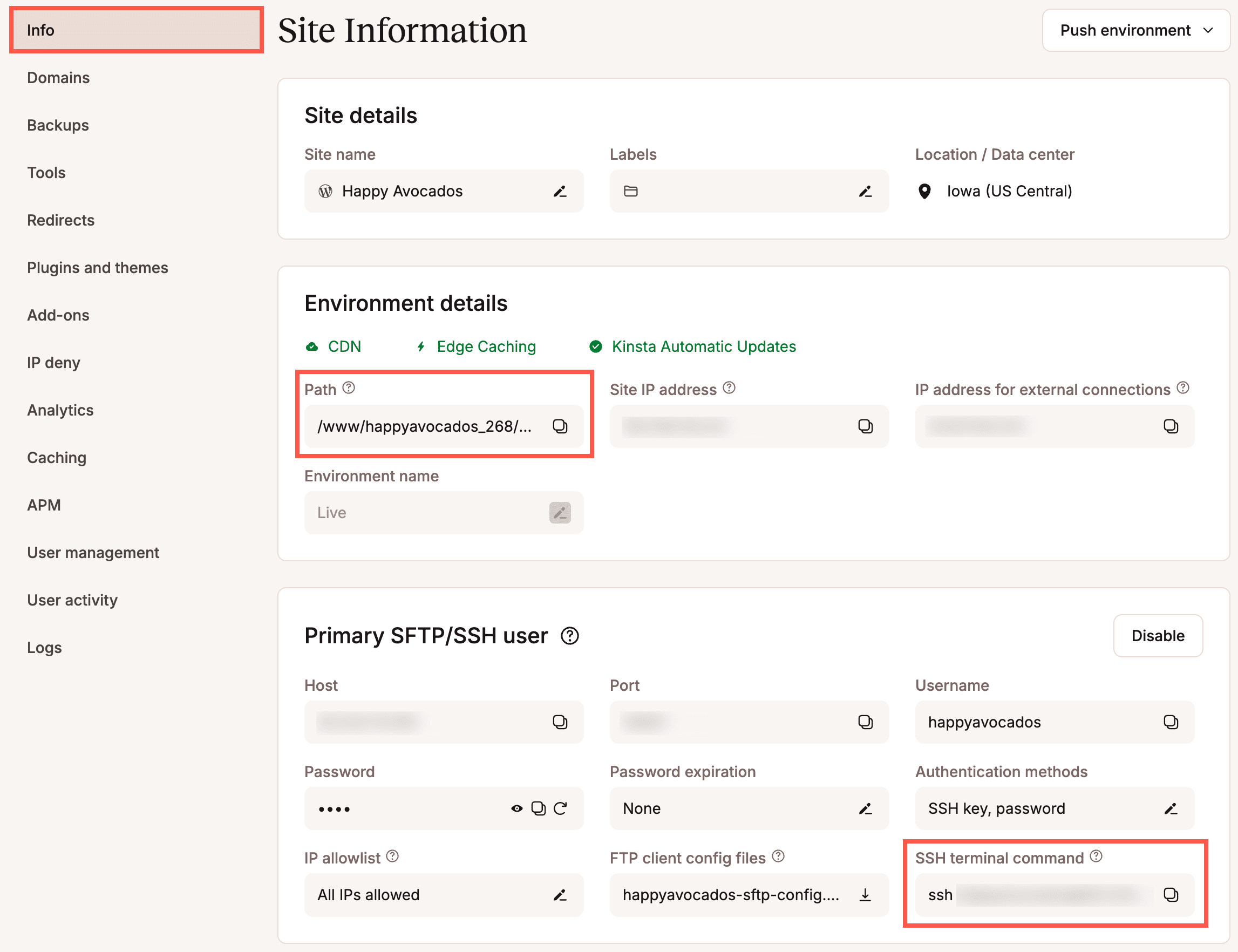Open the Push environment dropdown
This screenshot has height=952, width=1238.
point(1136,30)
